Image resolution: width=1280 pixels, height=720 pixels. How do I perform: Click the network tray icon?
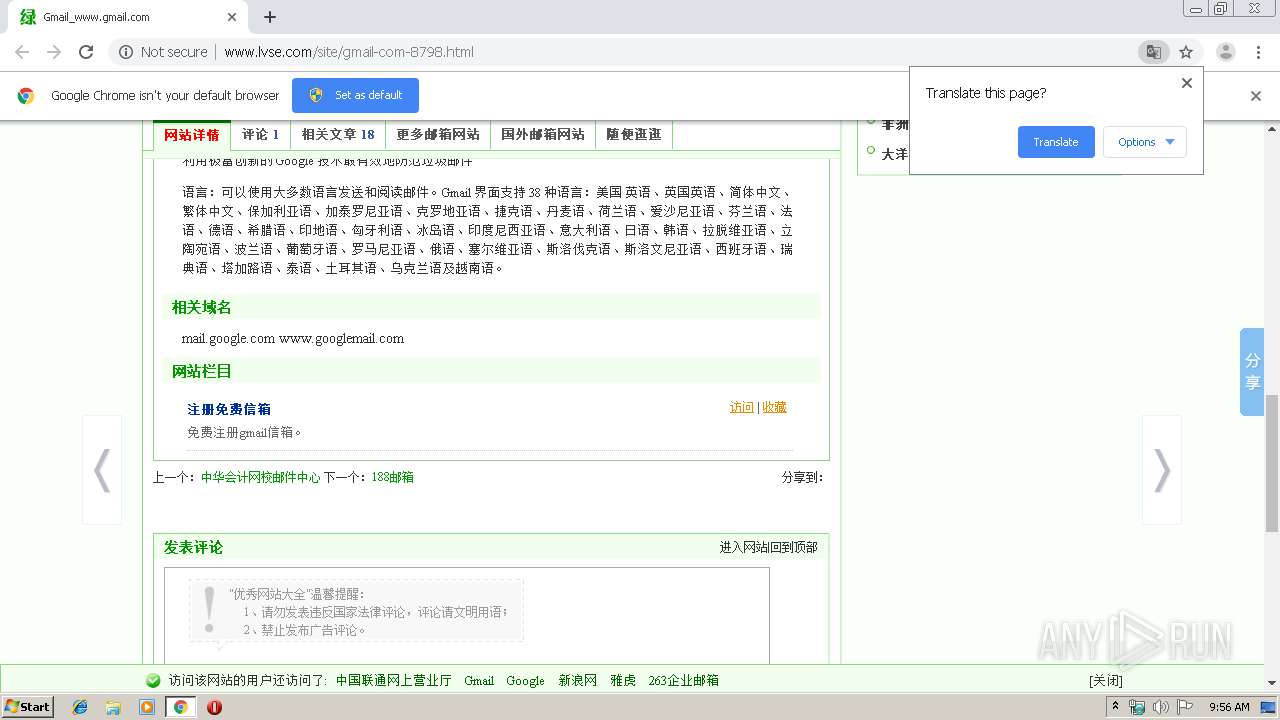pos(1137,707)
